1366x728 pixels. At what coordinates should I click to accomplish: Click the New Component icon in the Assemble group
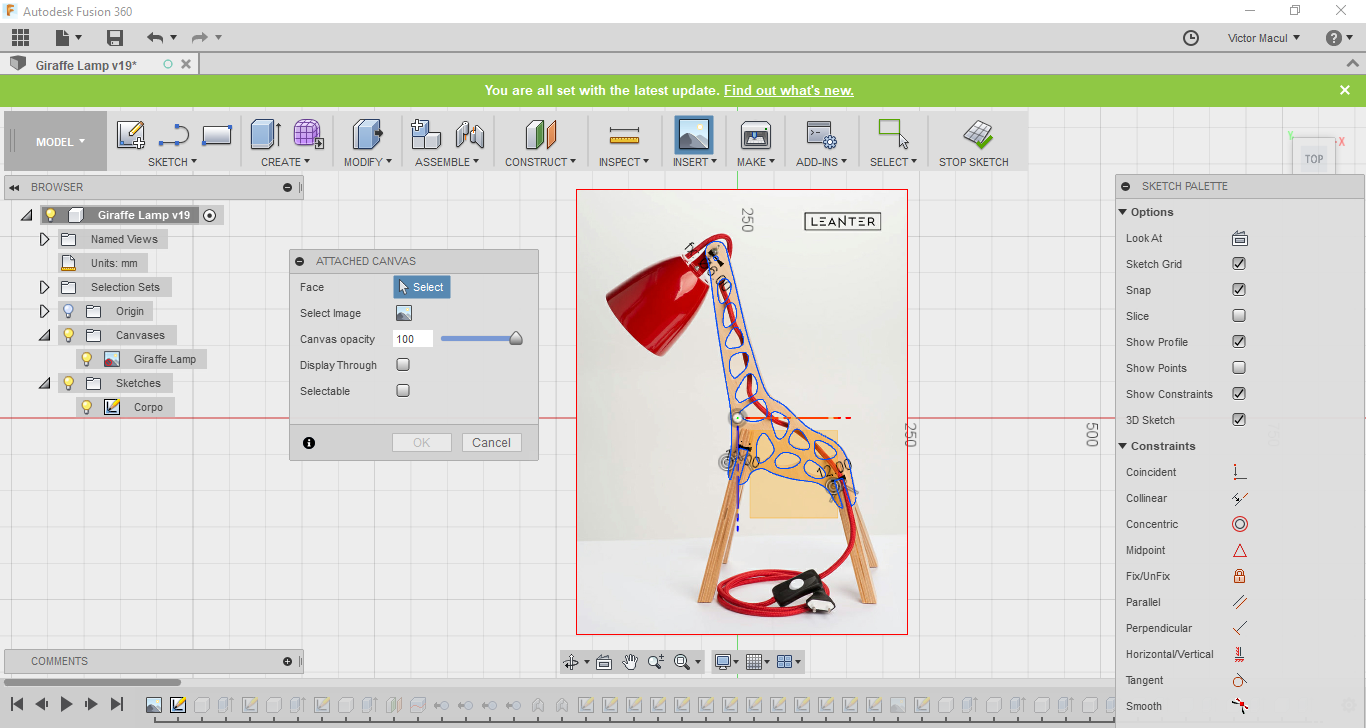tap(426, 134)
